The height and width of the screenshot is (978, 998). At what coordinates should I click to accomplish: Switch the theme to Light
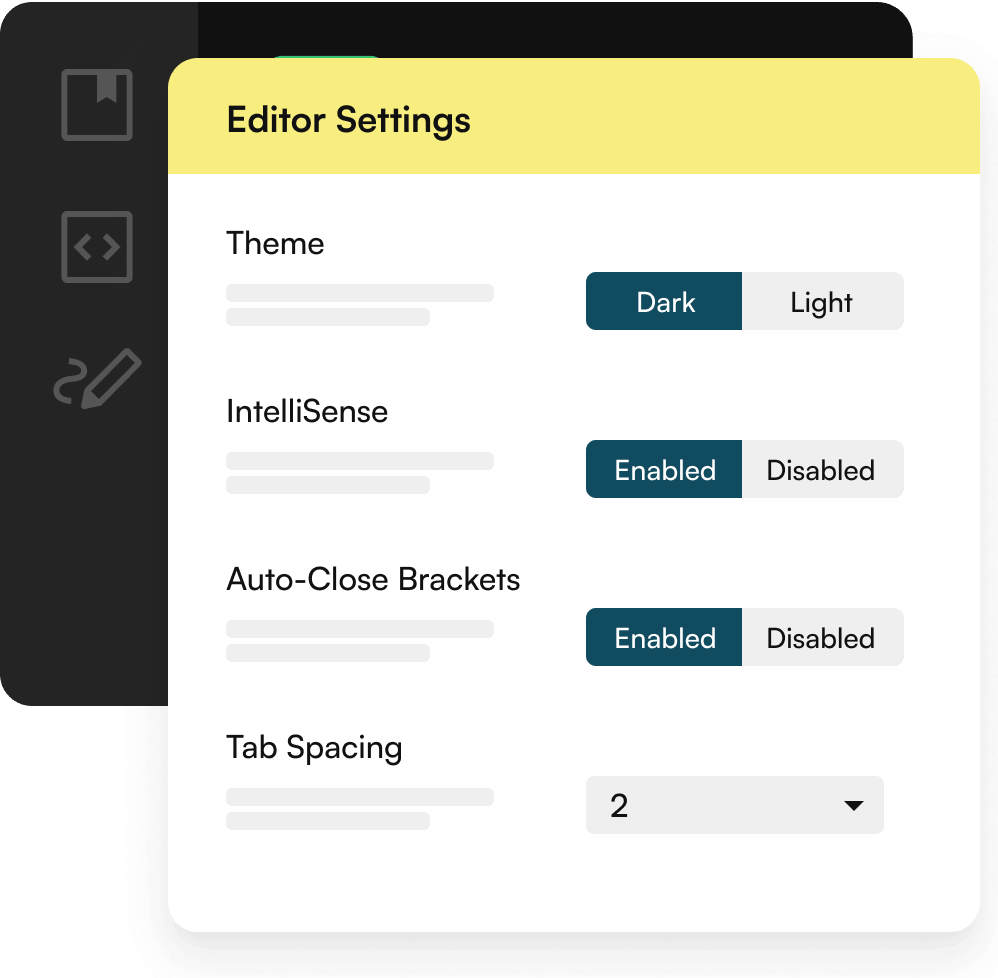(x=822, y=302)
